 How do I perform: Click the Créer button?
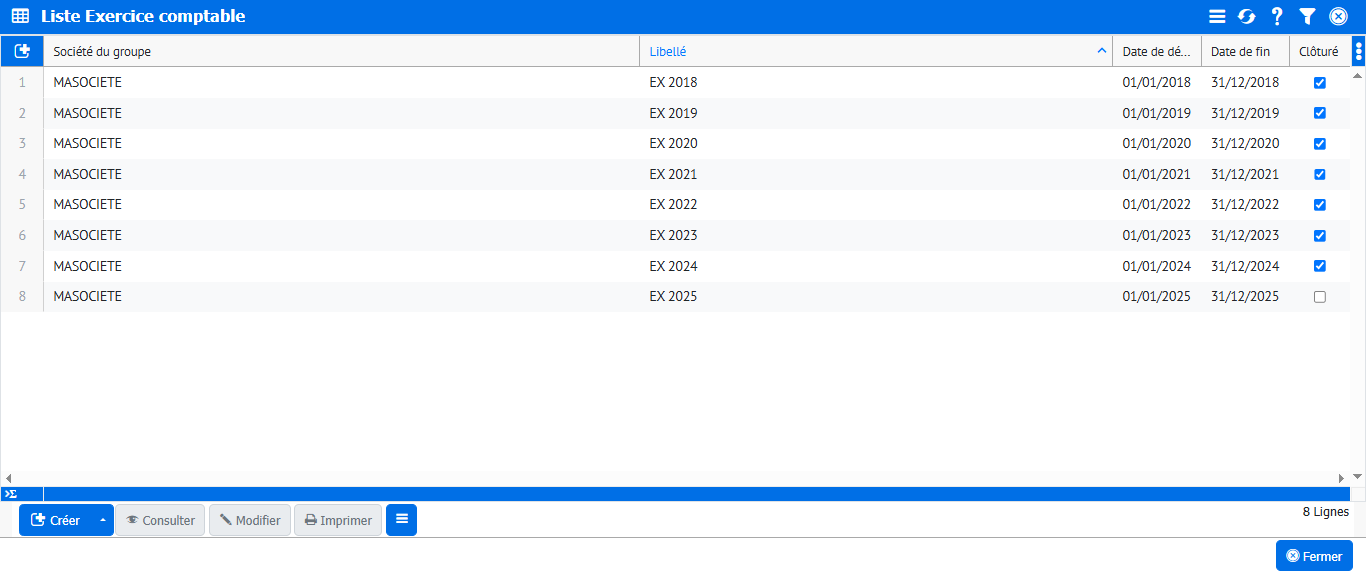click(x=56, y=520)
